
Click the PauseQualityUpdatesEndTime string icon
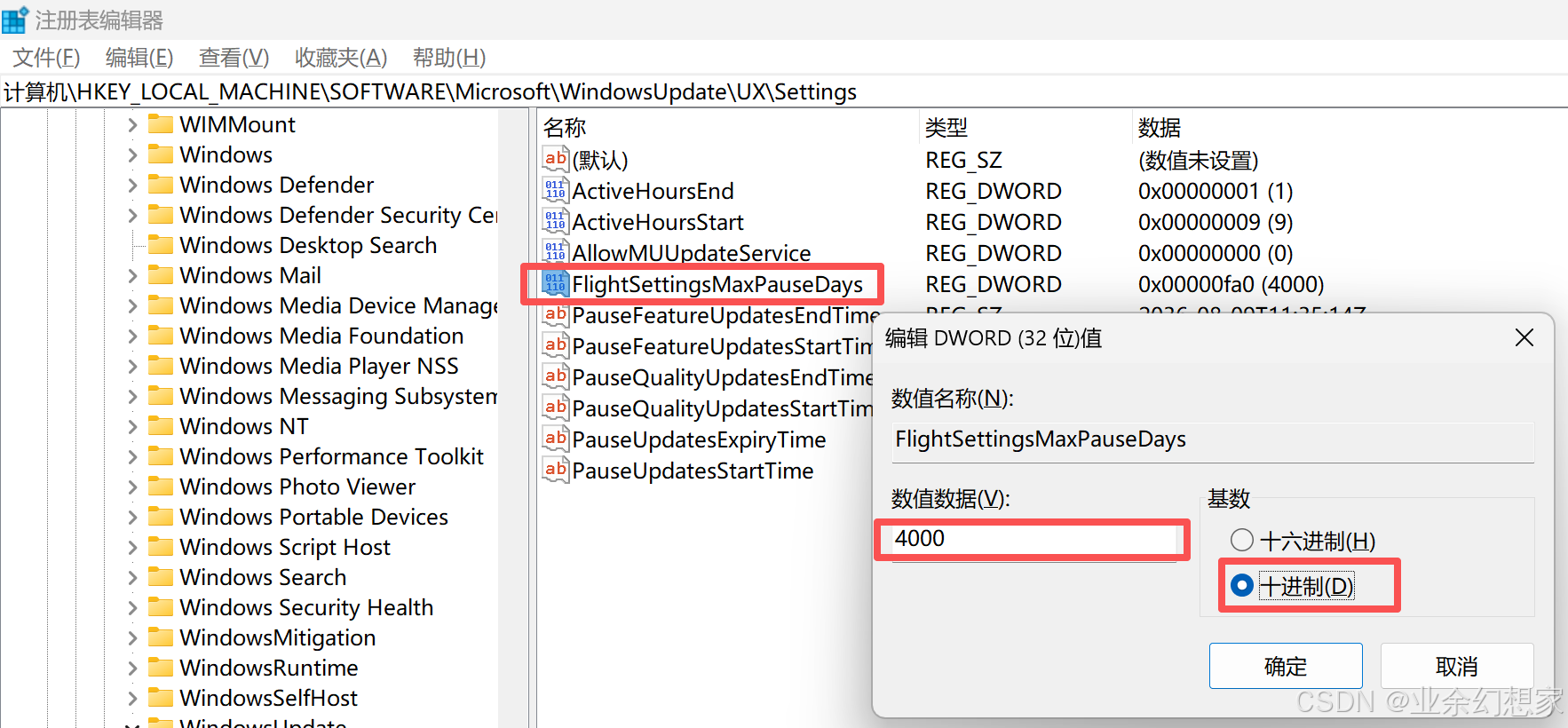556,376
